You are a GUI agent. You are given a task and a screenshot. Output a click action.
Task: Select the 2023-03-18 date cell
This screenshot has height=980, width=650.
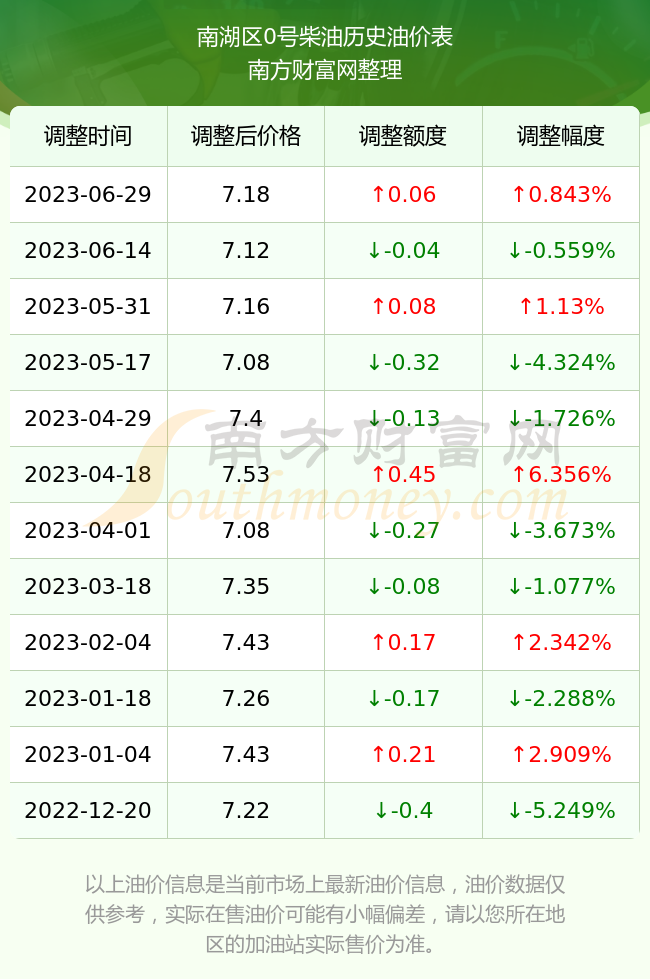88,586
